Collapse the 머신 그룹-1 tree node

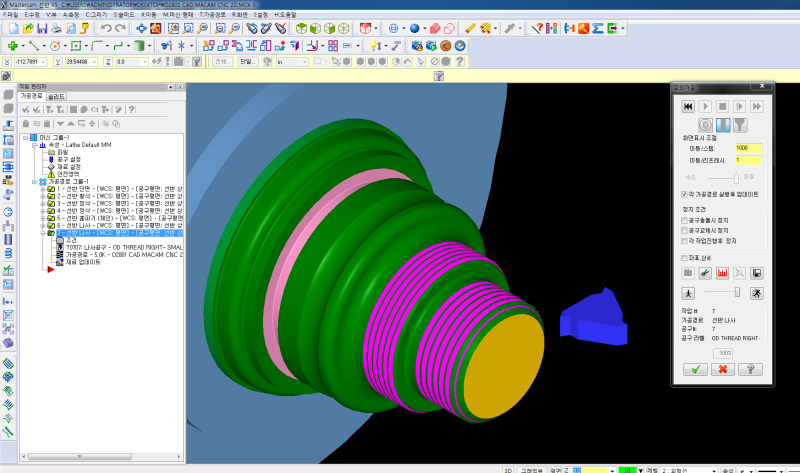tap(25, 136)
